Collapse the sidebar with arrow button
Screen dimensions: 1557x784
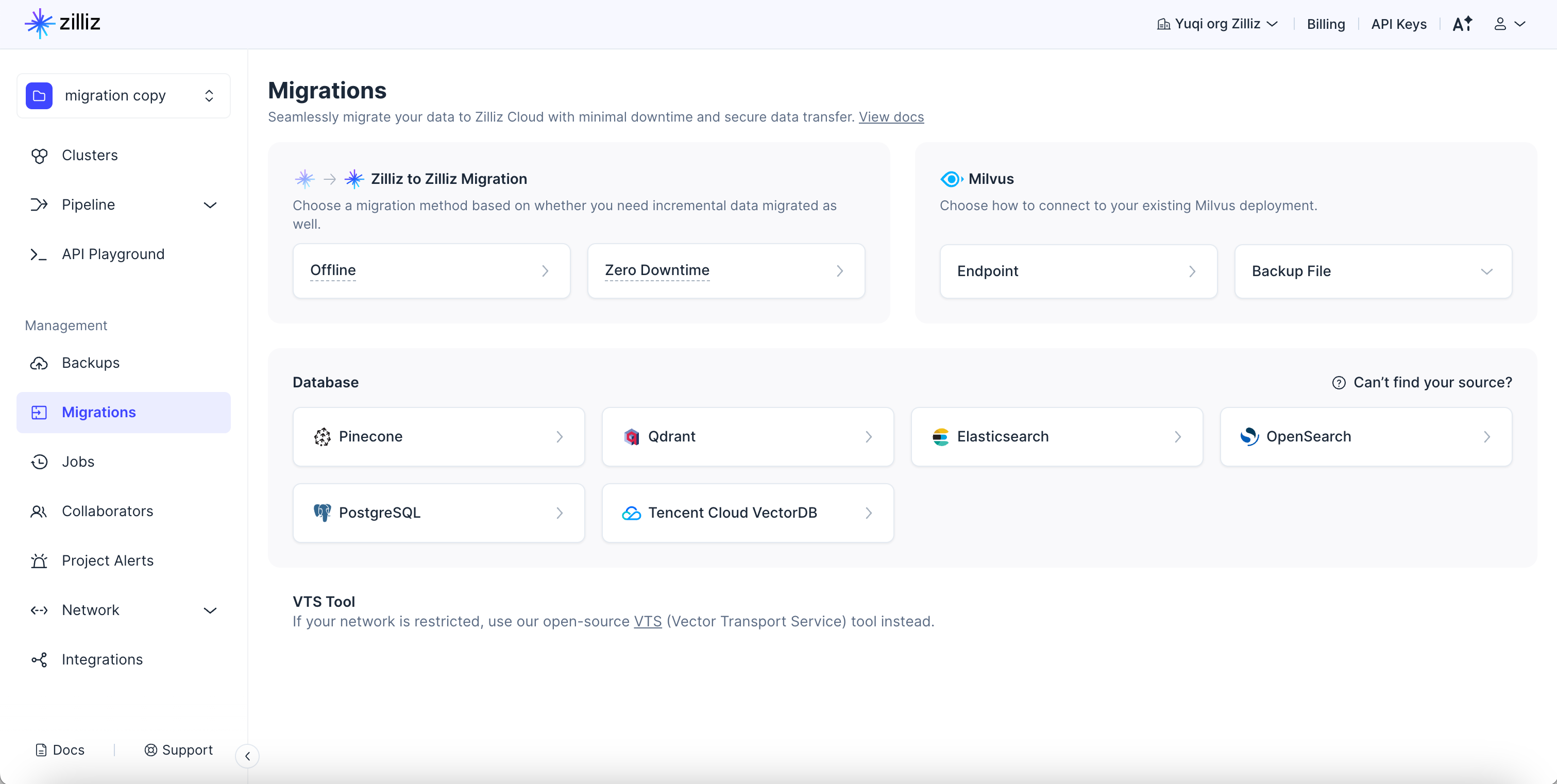click(247, 756)
